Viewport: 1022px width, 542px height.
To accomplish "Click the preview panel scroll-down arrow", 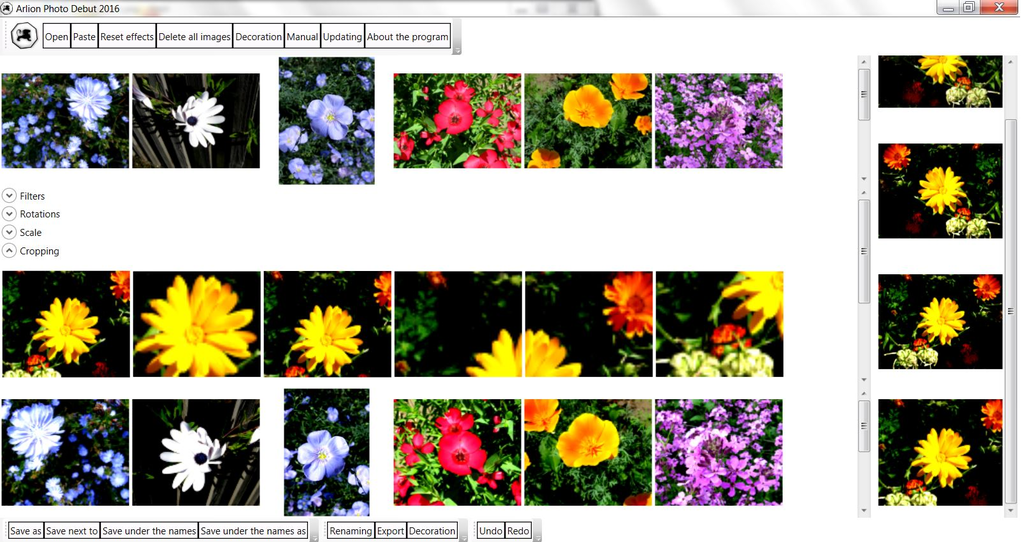I will pyautogui.click(x=1011, y=511).
